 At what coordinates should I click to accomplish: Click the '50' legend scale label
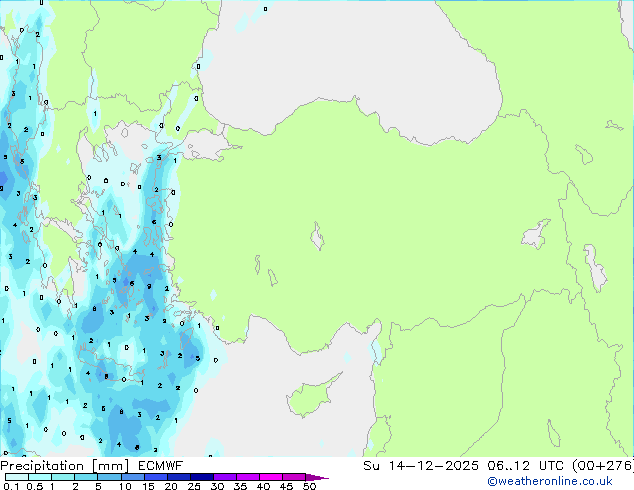tap(310, 486)
